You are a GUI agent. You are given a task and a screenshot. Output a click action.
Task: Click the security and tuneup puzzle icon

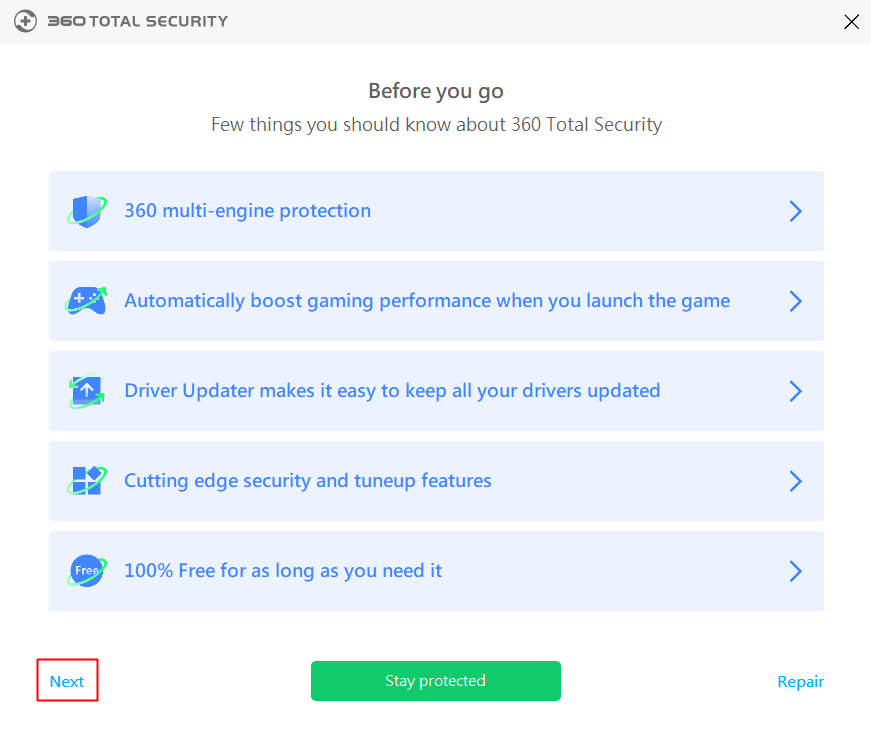pos(87,481)
